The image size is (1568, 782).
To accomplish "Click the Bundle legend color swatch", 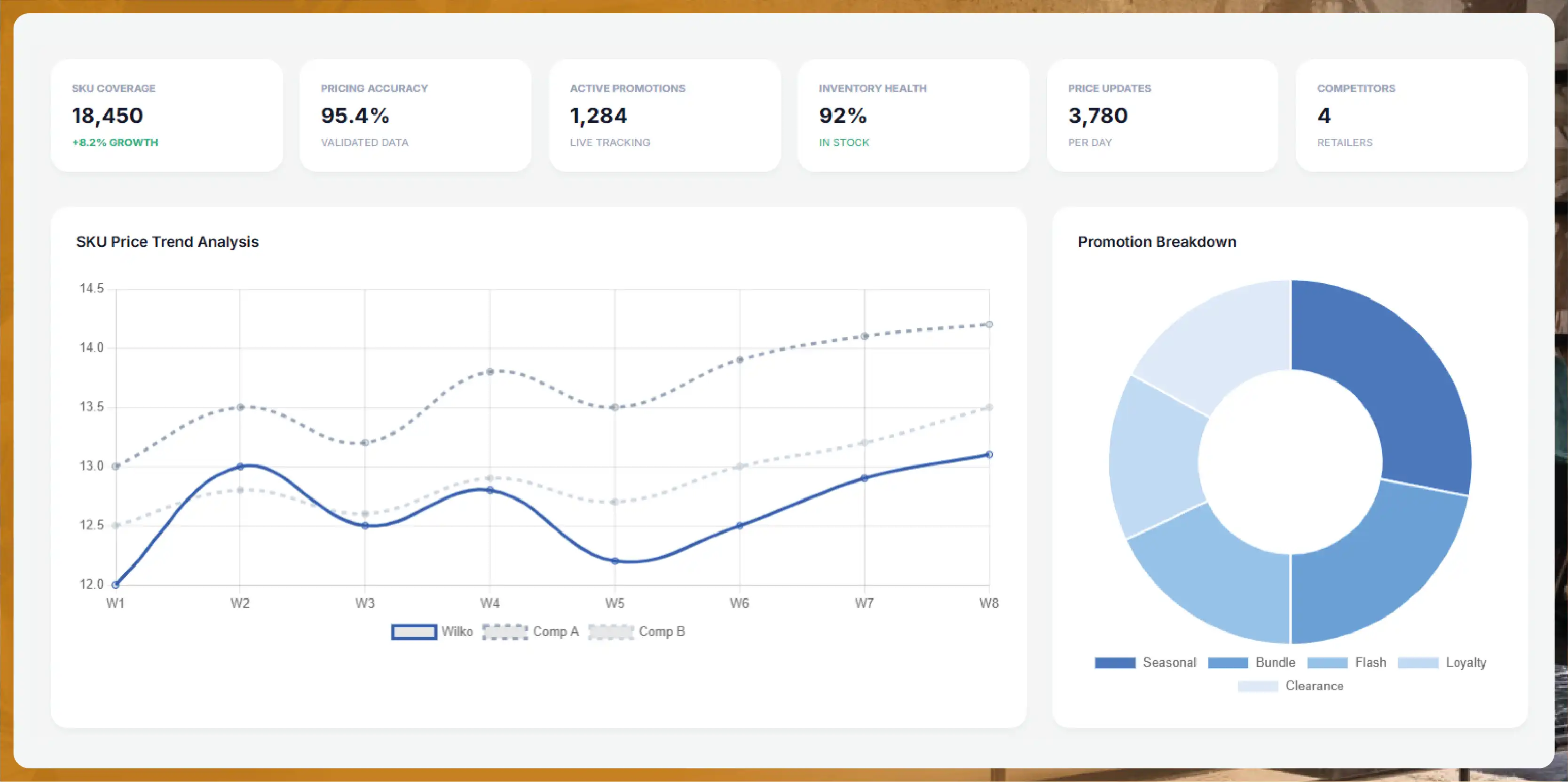I will [1228, 663].
